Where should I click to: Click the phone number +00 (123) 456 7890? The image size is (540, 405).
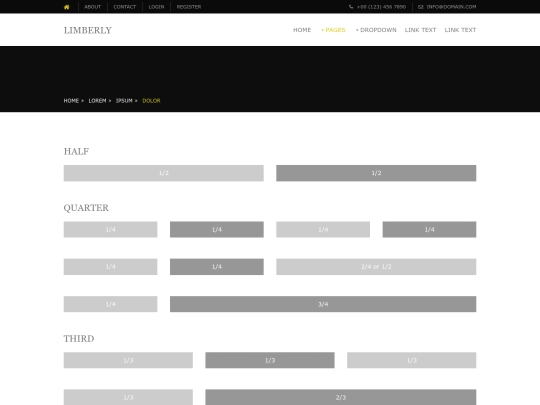pos(382,7)
